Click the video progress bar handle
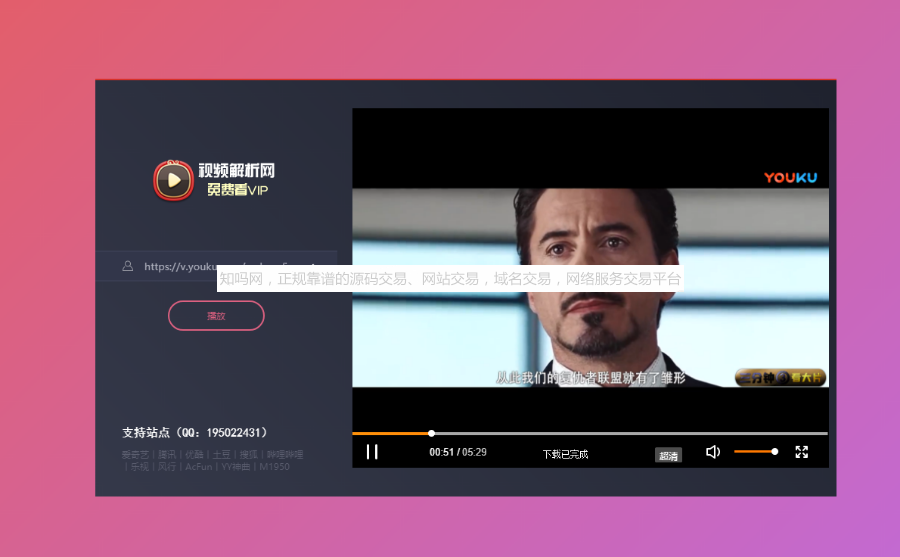This screenshot has width=900, height=557. pyautogui.click(x=432, y=434)
